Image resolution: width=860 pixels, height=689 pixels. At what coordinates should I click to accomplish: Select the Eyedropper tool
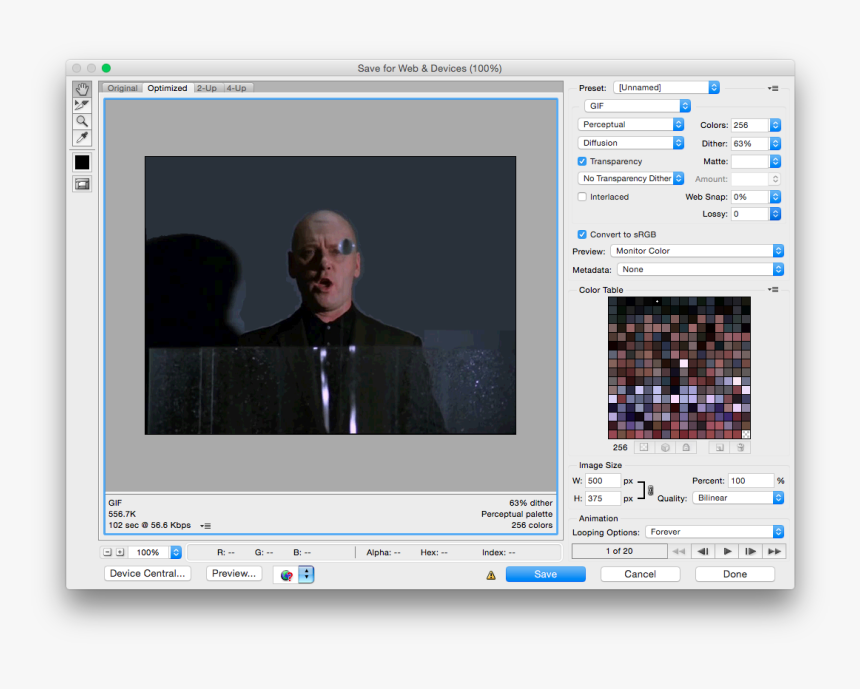82,138
